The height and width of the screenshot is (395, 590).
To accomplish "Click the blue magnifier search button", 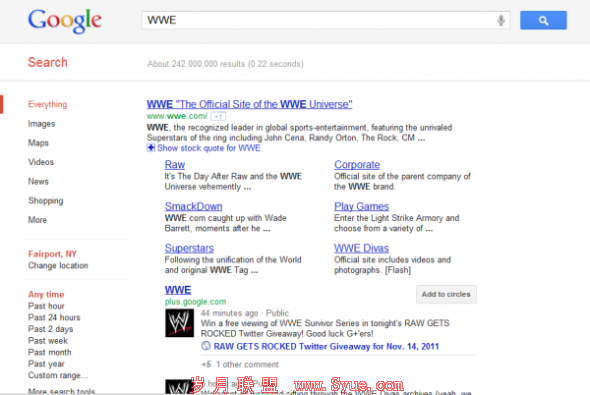I will [x=543, y=20].
